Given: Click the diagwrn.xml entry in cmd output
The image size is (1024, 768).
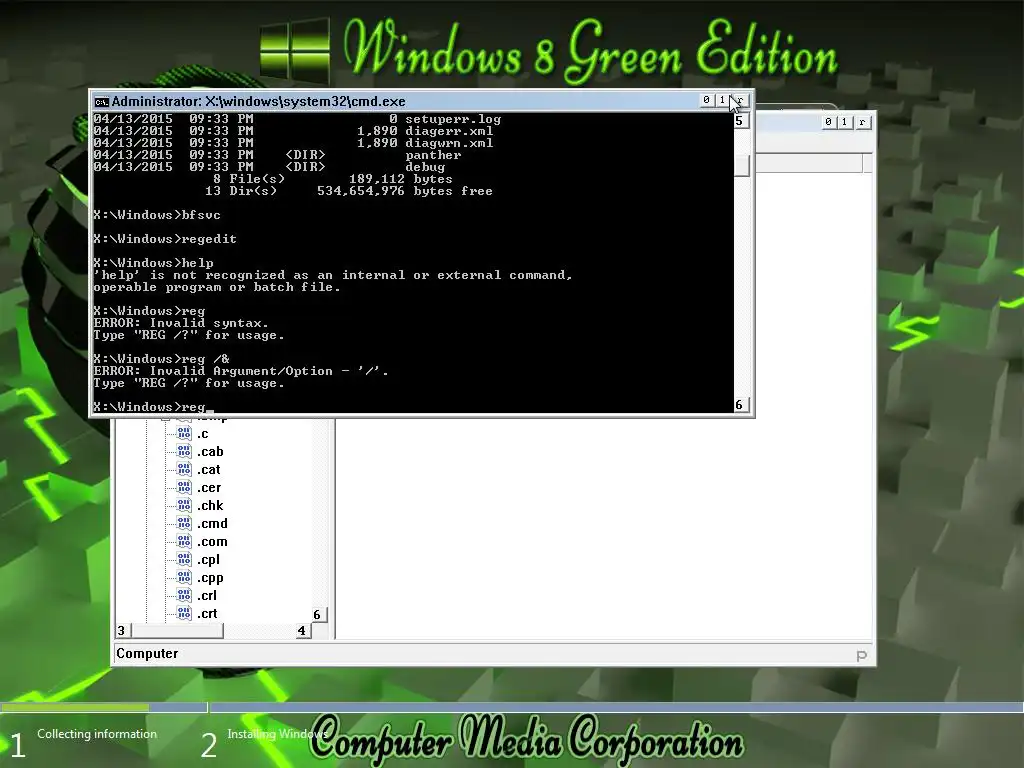Looking at the screenshot, I should (449, 143).
